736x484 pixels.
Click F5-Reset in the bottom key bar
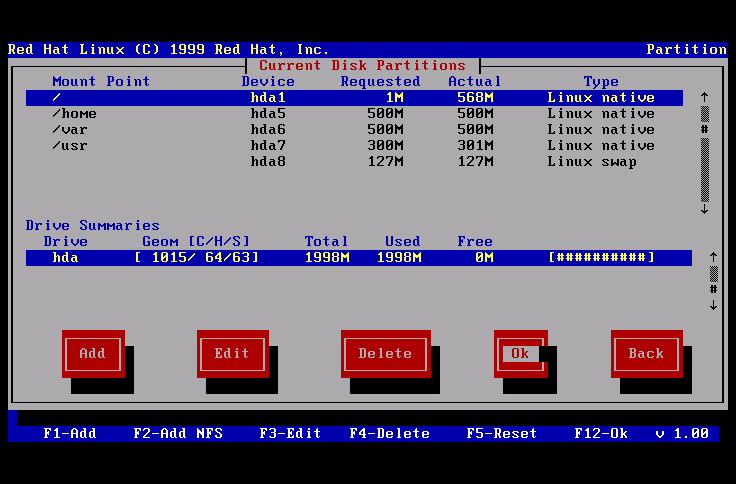[502, 433]
